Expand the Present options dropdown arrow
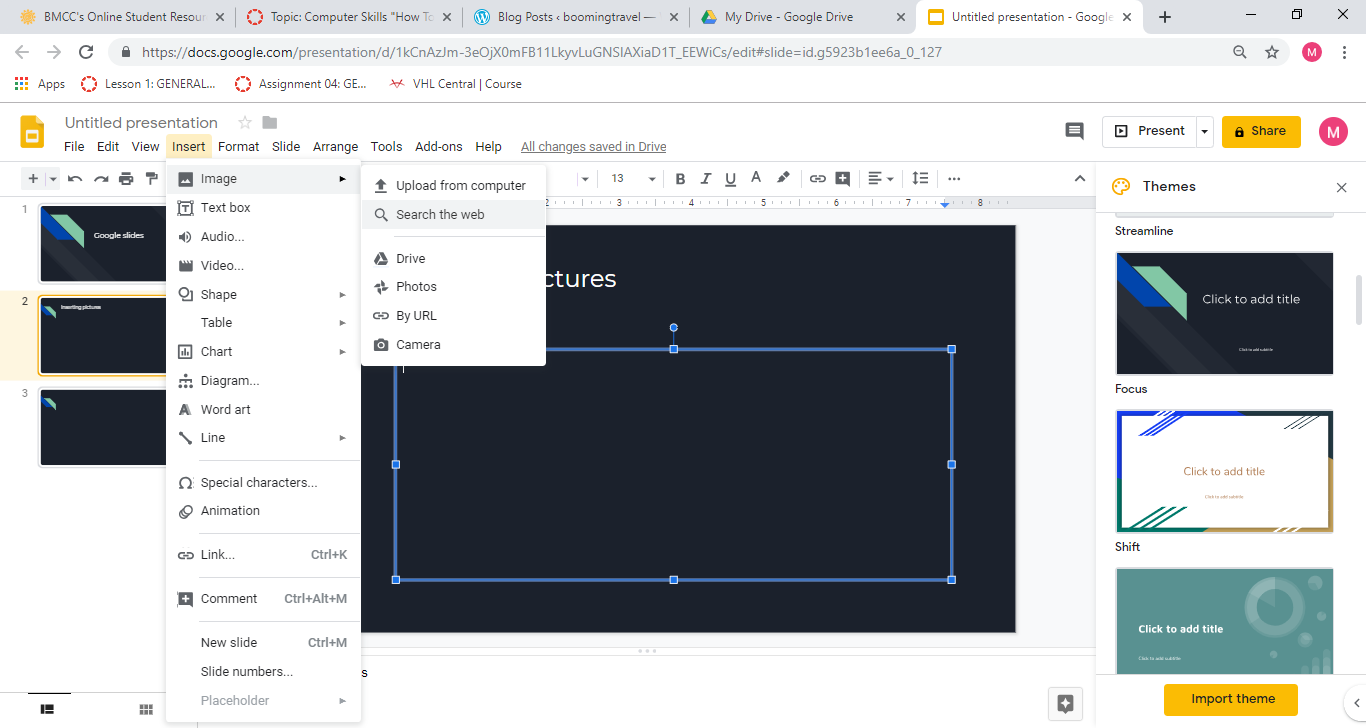1366x728 pixels. point(1205,131)
